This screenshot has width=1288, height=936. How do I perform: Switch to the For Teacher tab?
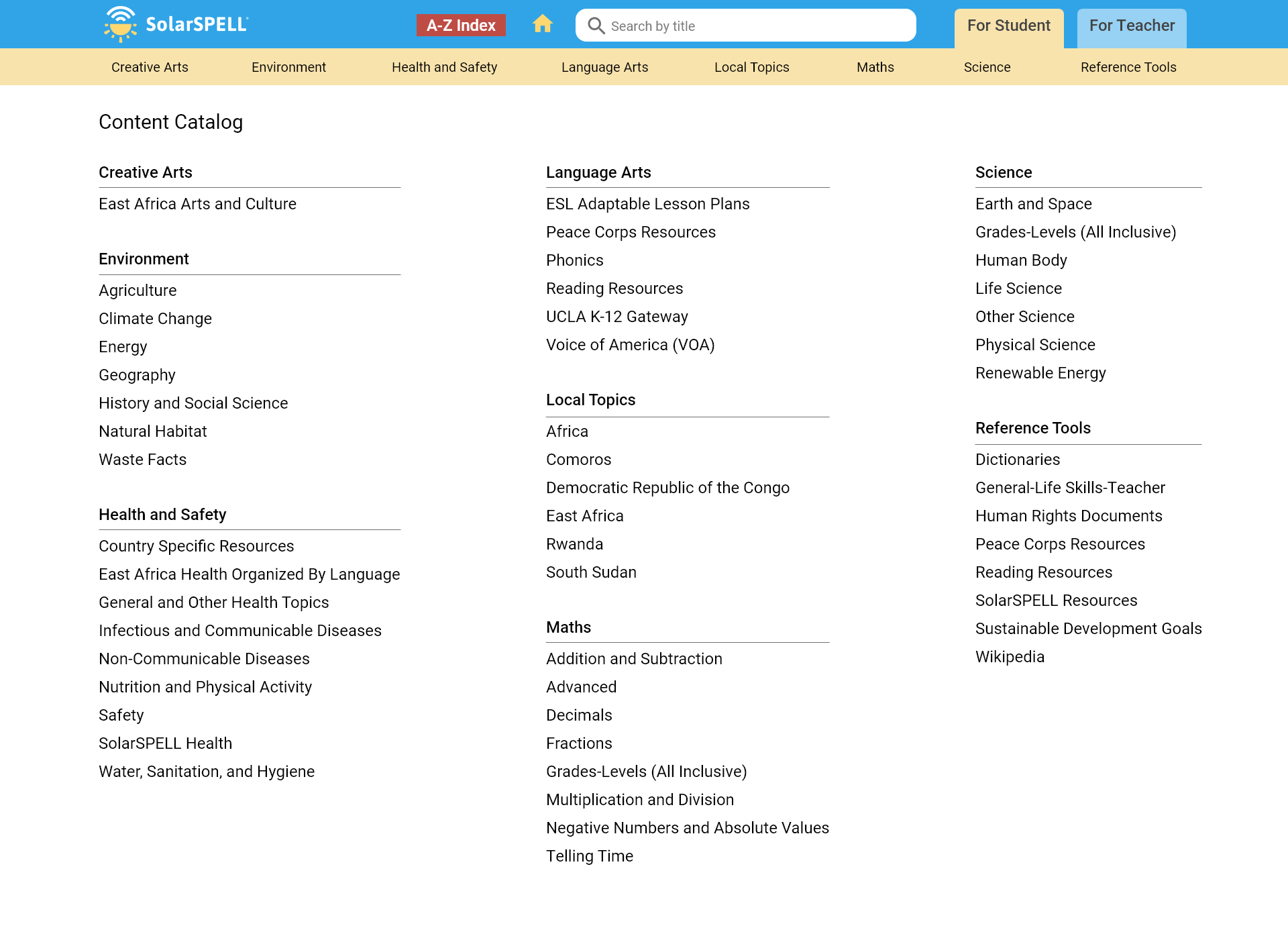pyautogui.click(x=1132, y=28)
